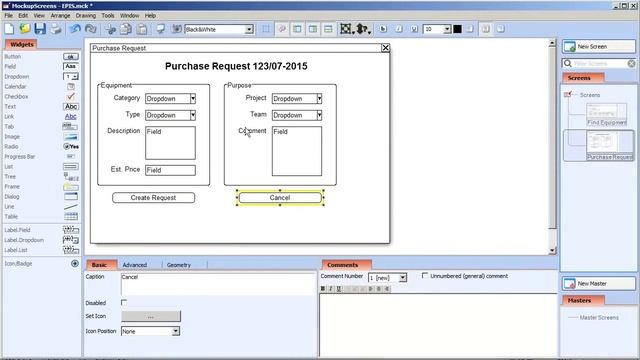Select the Link widget icon
This screenshot has width=640, height=360.
(71, 116)
